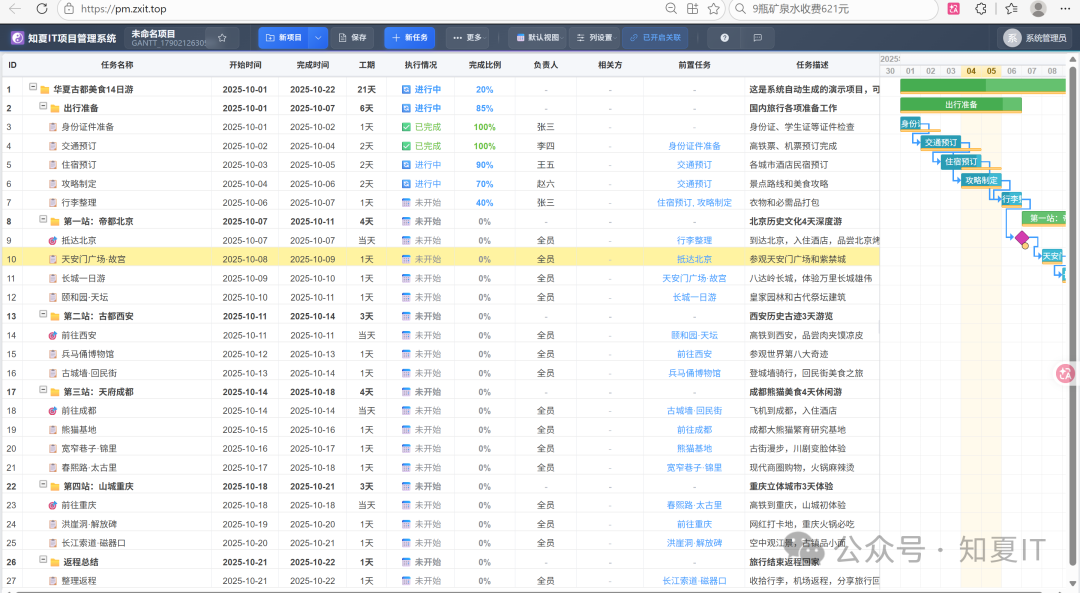
Task: Click the 知夏IT logo icon
Action: 17,38
